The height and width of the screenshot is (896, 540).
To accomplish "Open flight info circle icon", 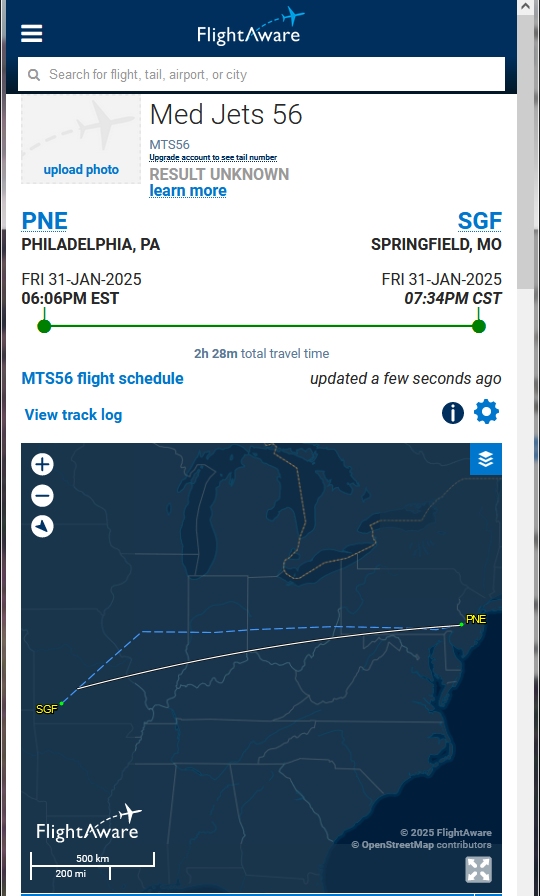I will point(453,413).
